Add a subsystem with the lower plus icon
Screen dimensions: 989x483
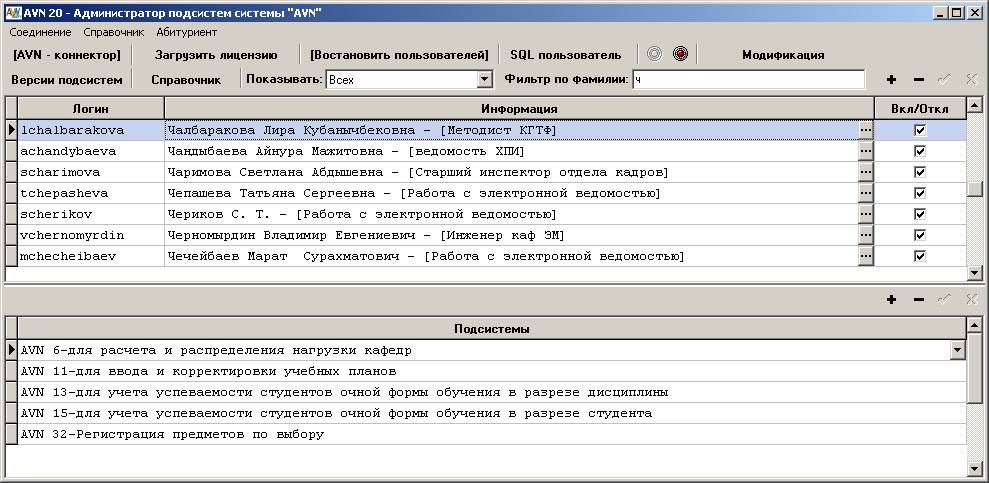tap(891, 300)
